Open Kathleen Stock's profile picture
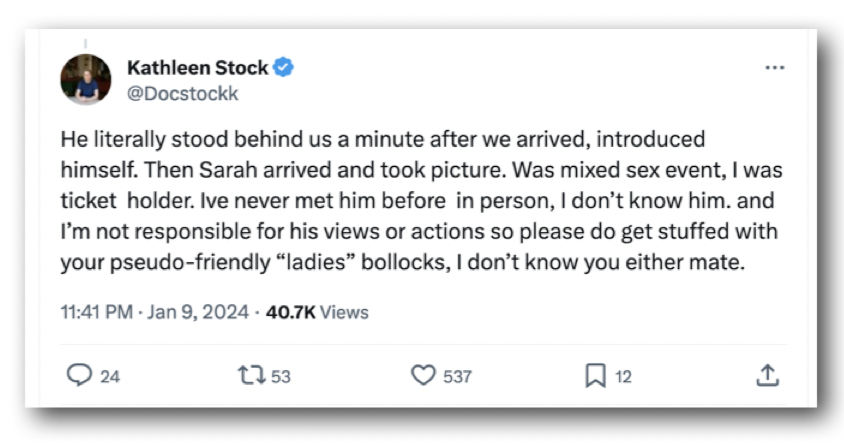This screenshot has width=844, height=448. (86, 80)
